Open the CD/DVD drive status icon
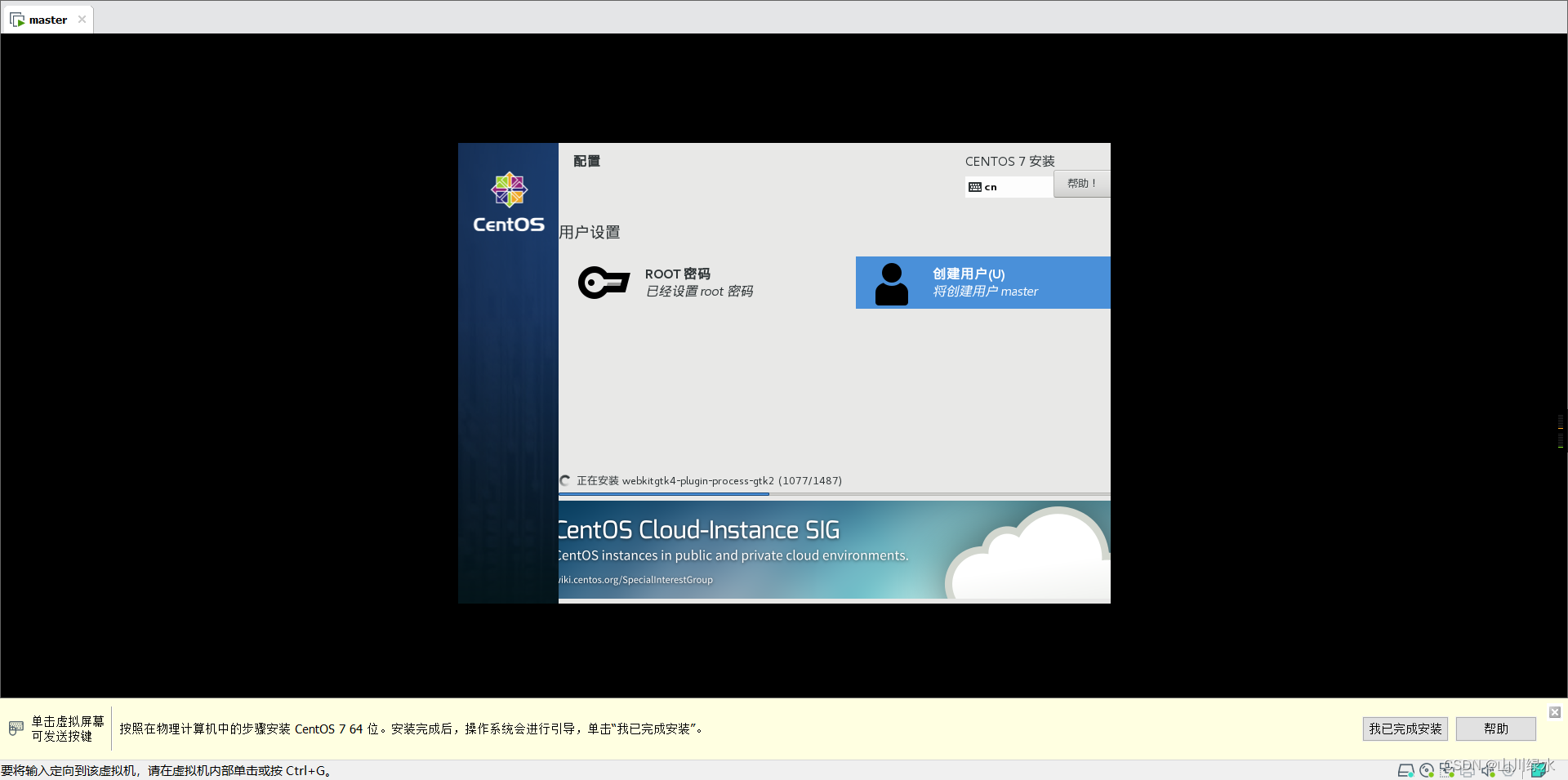Screen dimensions: 1568x780 click(1427, 769)
